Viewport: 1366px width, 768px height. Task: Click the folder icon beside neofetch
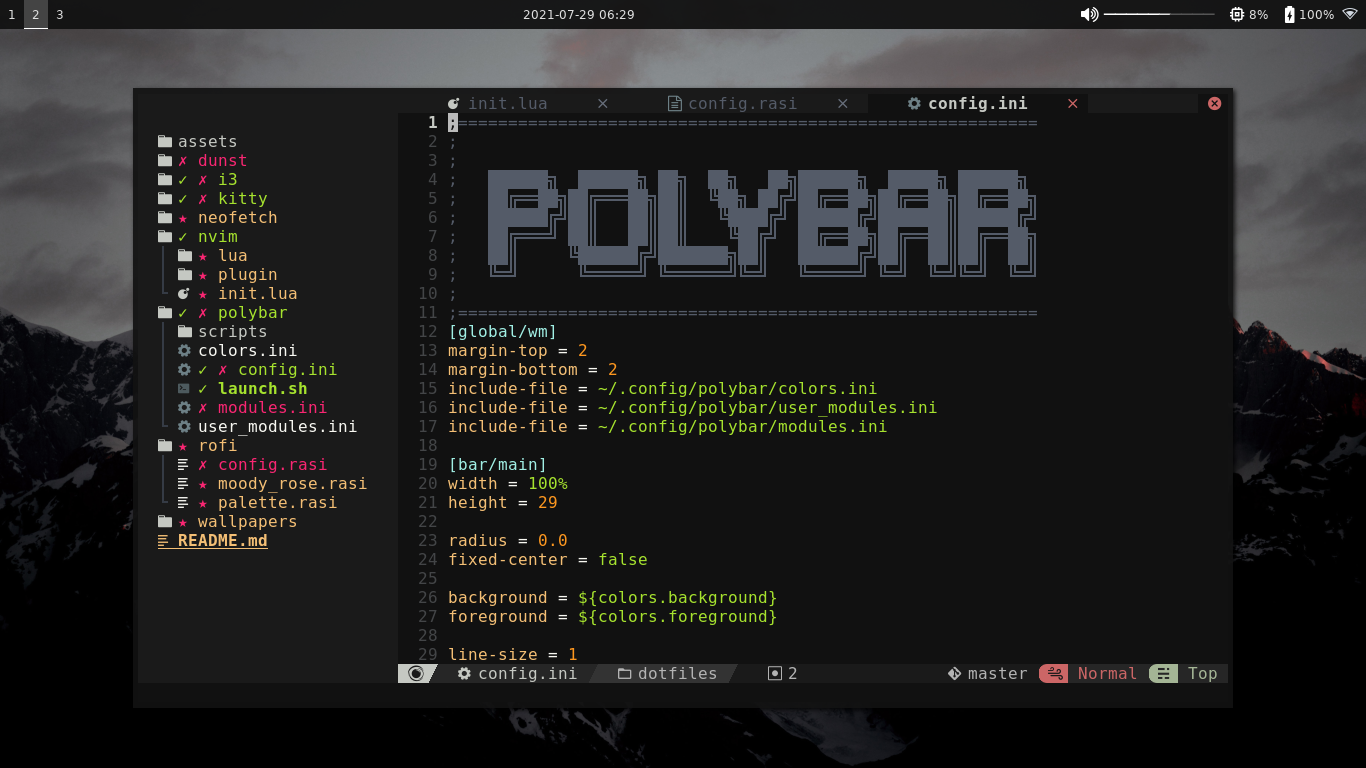click(165, 218)
